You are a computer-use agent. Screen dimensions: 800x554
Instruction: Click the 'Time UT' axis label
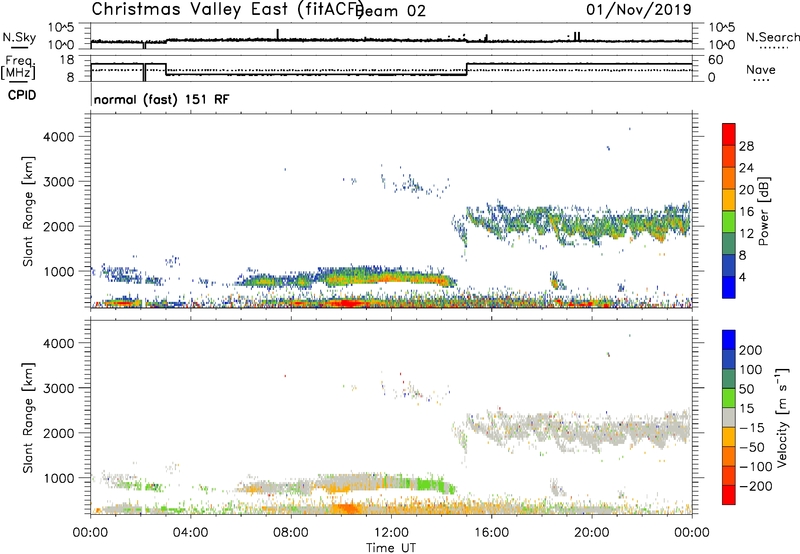[x=391, y=548]
